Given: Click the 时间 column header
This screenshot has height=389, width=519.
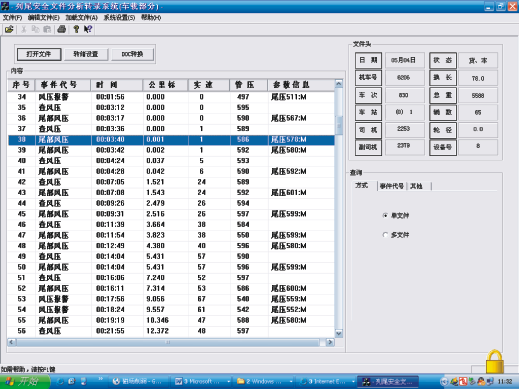Looking at the screenshot, I should (x=117, y=85).
